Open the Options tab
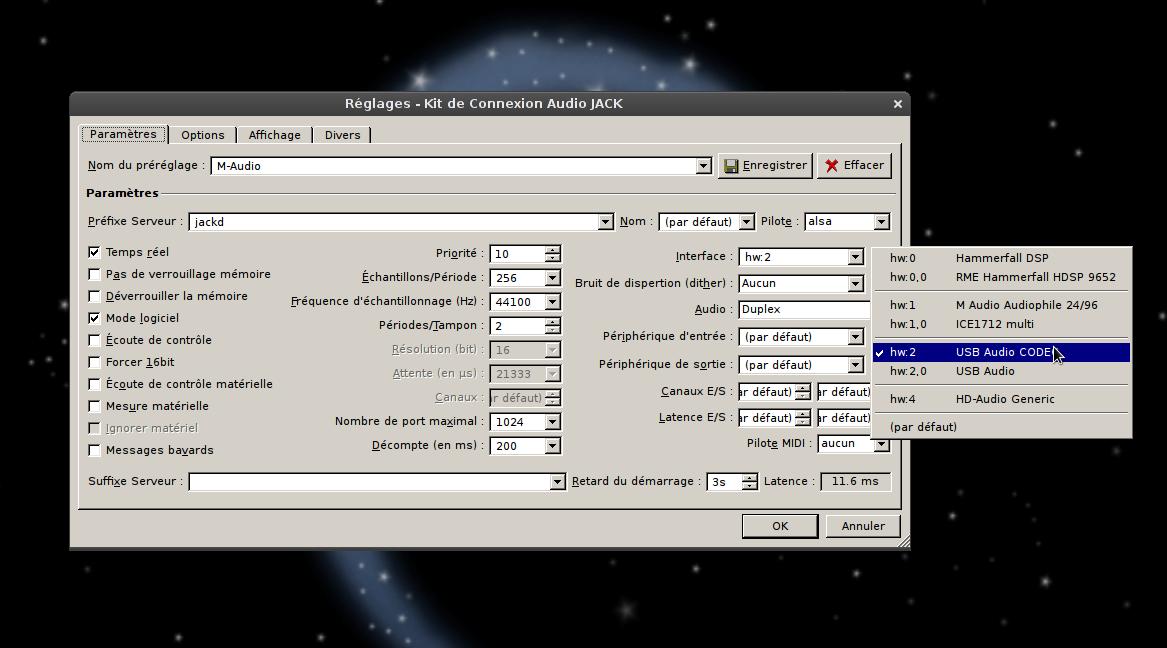Viewport: 1167px width, 648px height. (202, 135)
